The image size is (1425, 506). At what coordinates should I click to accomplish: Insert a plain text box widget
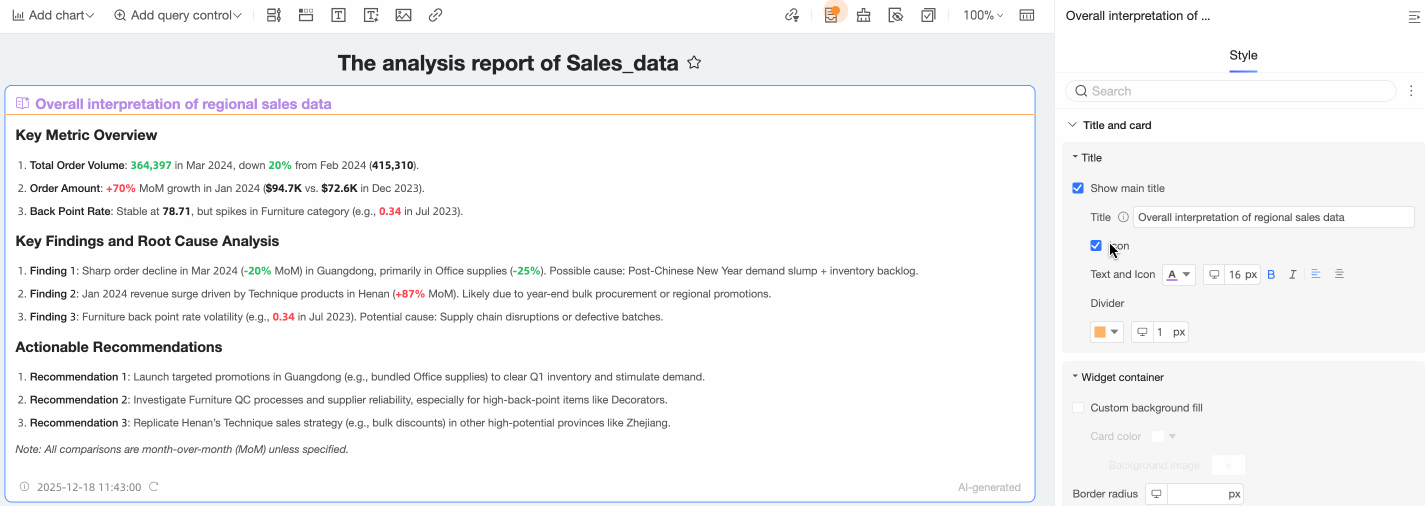339,16
